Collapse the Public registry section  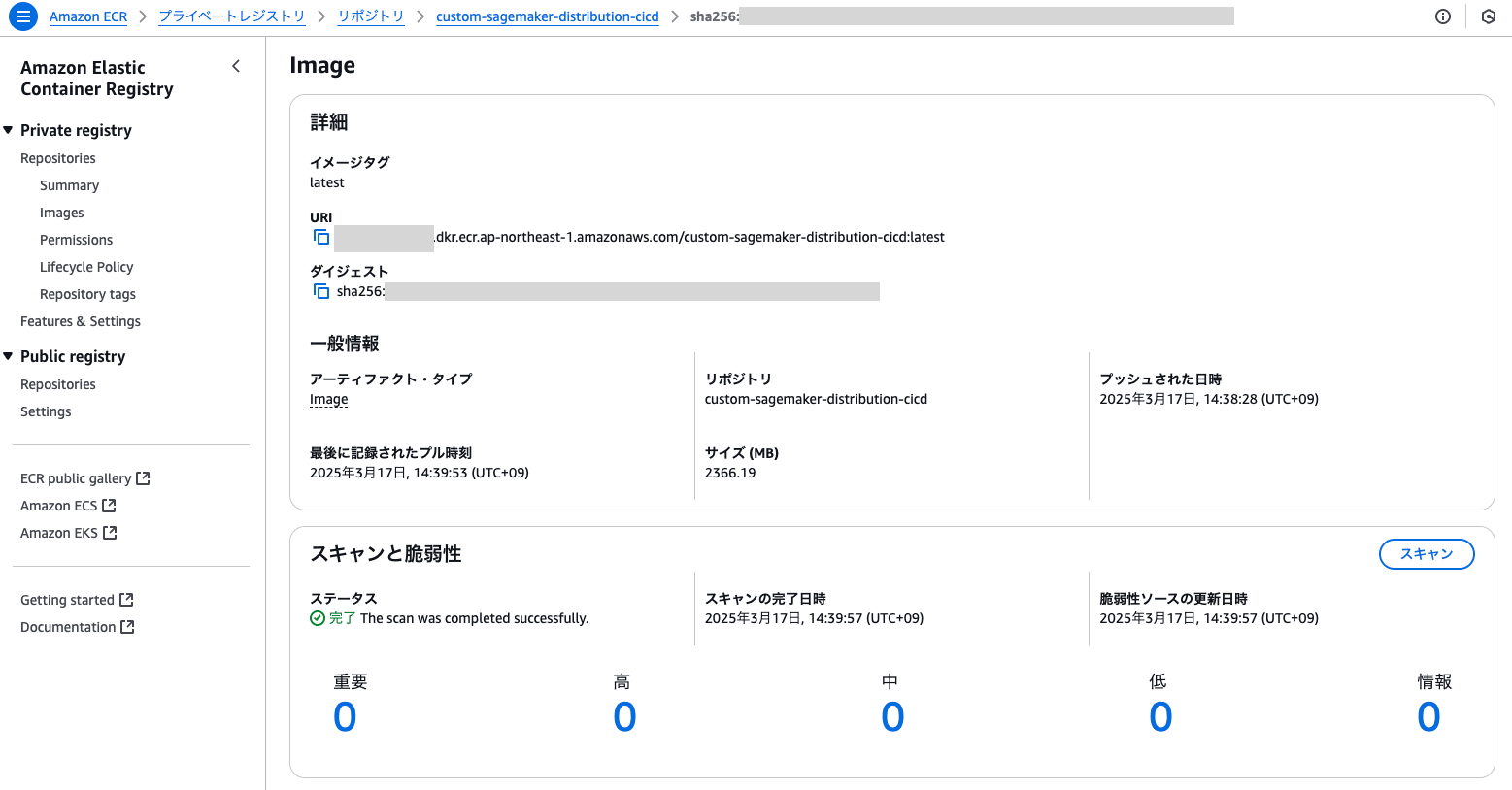(x=8, y=356)
